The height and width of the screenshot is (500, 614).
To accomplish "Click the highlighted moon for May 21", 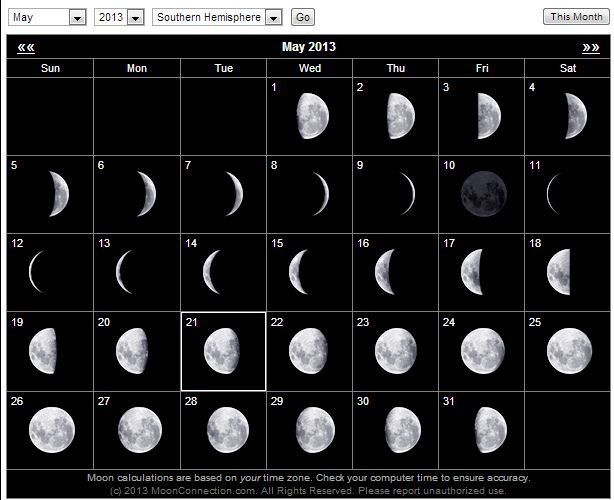I will pyautogui.click(x=222, y=351).
